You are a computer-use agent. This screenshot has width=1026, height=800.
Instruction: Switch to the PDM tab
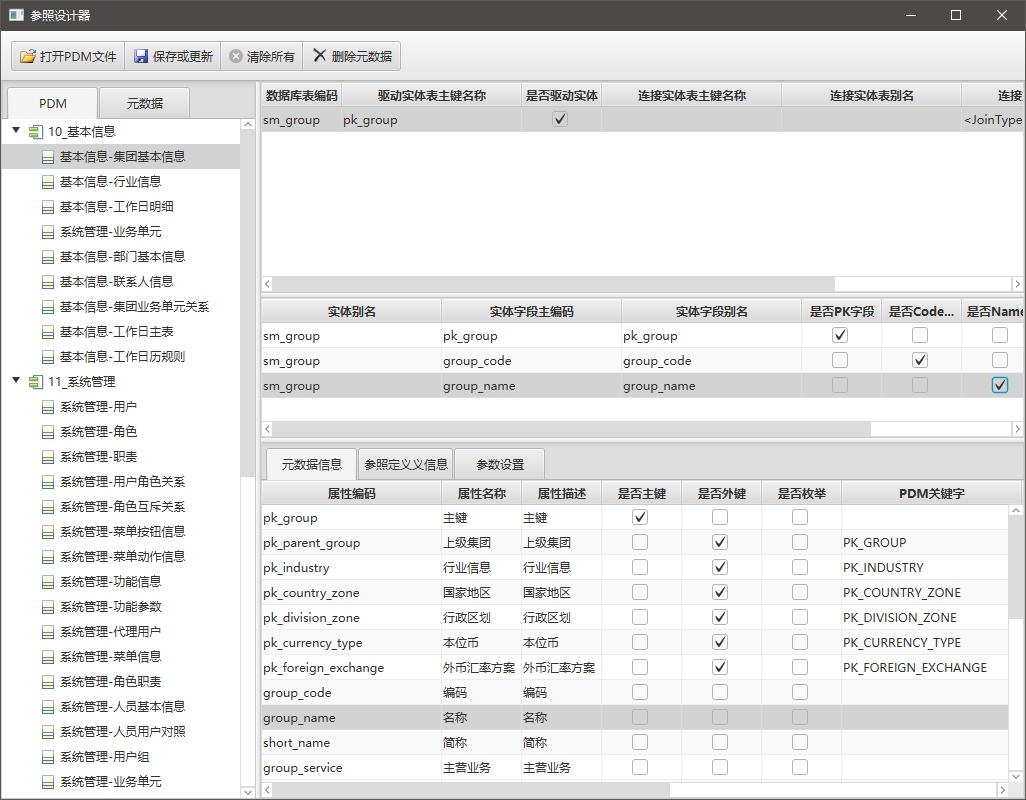tap(52, 103)
